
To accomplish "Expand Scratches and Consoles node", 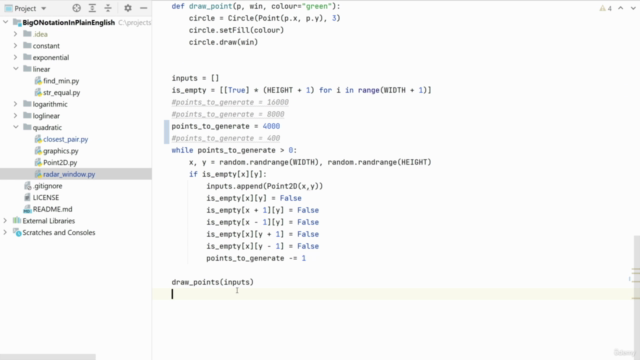I will tap(5, 232).
